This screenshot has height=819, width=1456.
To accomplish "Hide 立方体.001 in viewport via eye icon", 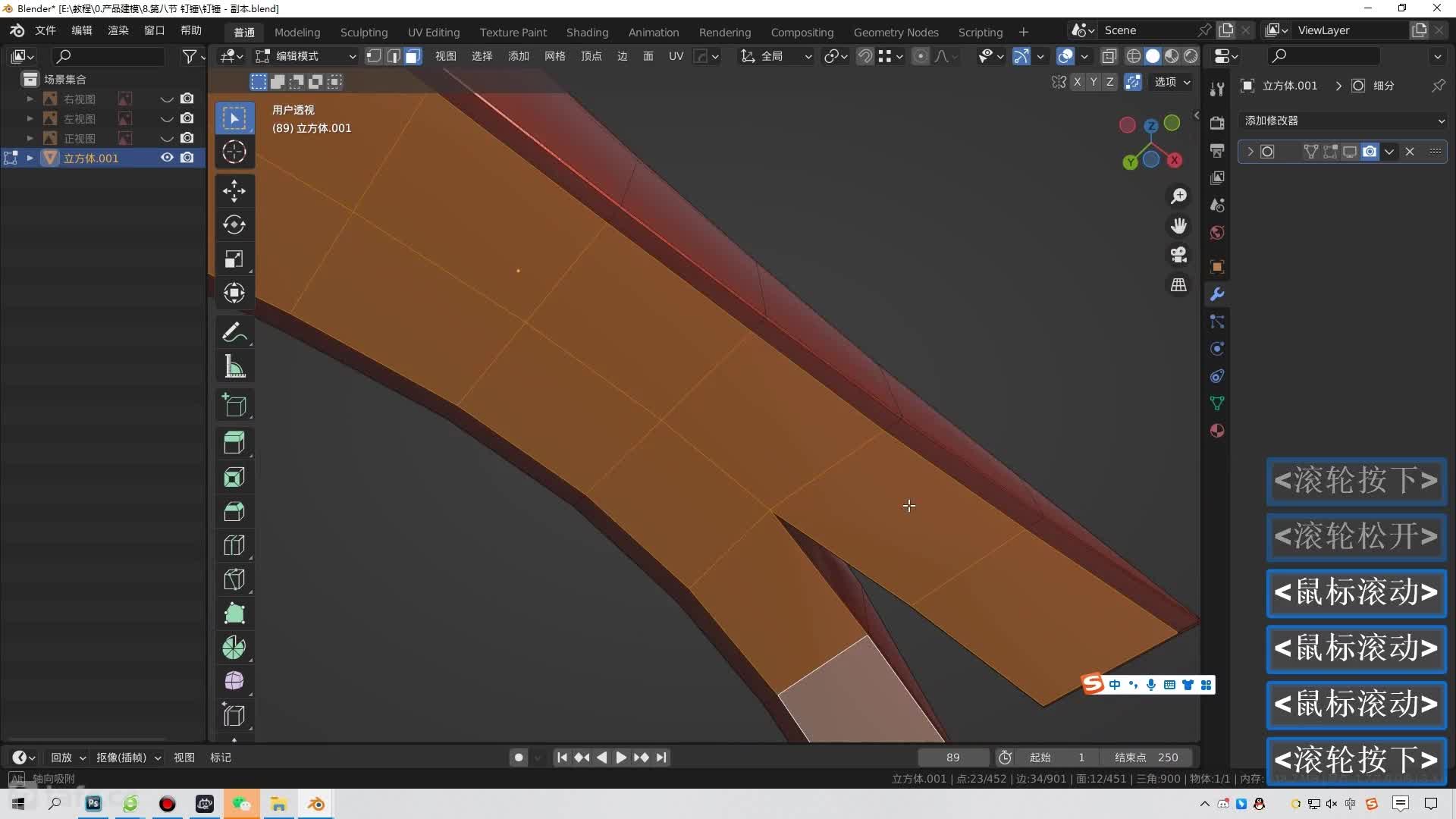I will coord(167,158).
